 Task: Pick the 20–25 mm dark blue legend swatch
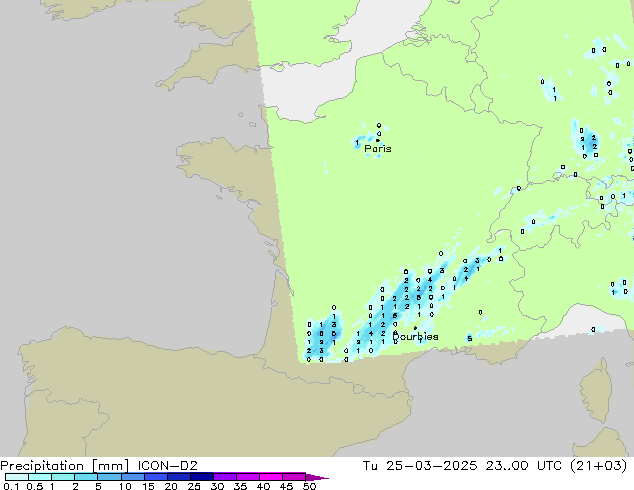[x=179, y=477]
